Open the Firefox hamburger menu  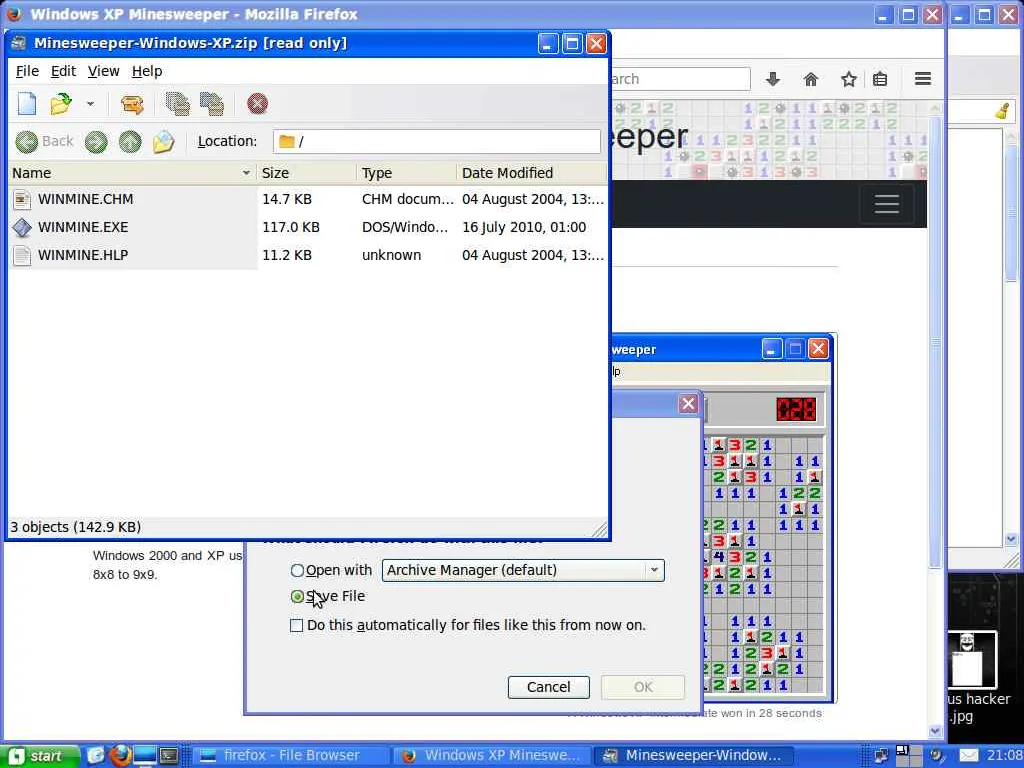pyautogui.click(x=923, y=79)
